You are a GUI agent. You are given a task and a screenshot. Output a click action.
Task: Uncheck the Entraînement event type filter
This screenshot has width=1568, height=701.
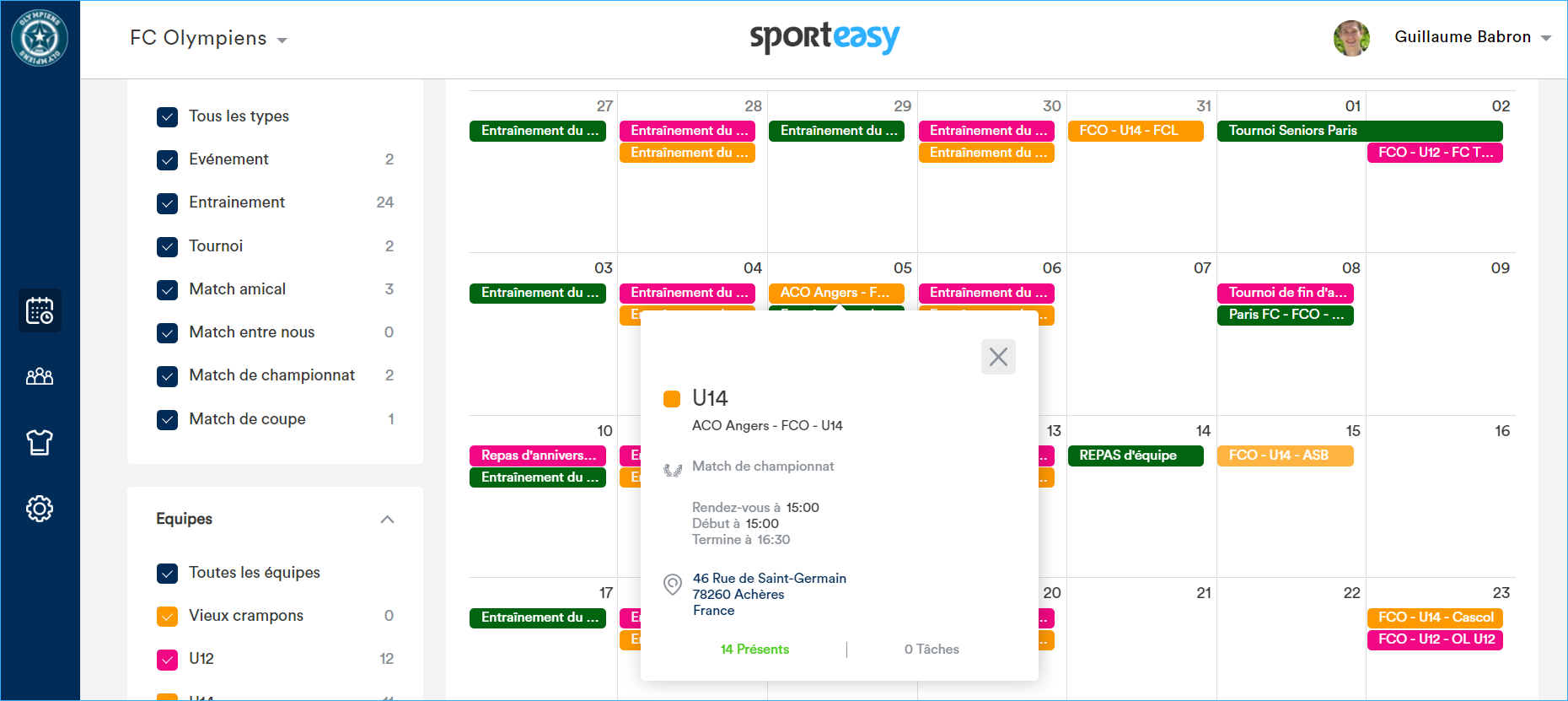[167, 203]
